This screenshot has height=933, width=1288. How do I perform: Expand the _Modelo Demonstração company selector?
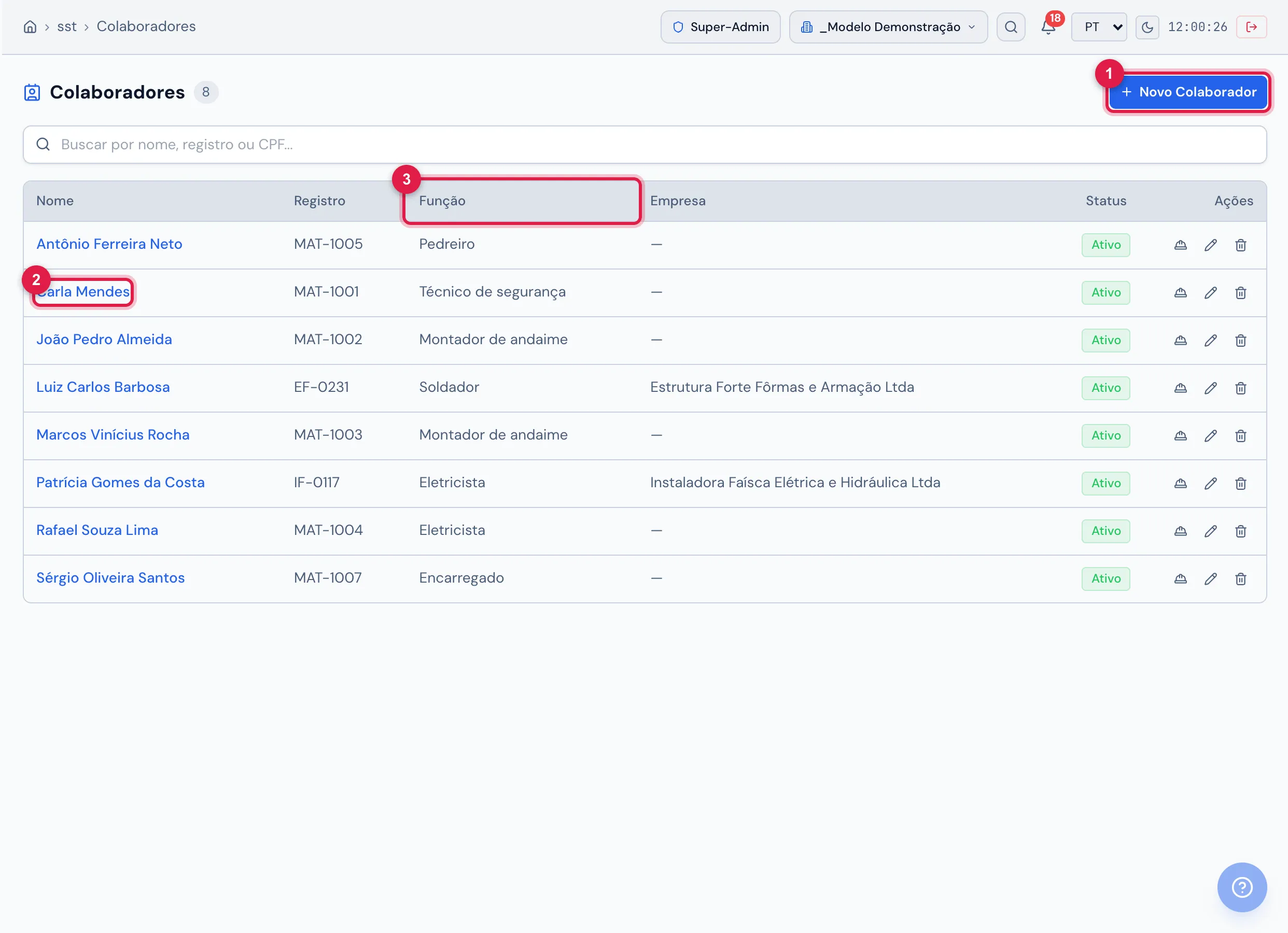(888, 26)
